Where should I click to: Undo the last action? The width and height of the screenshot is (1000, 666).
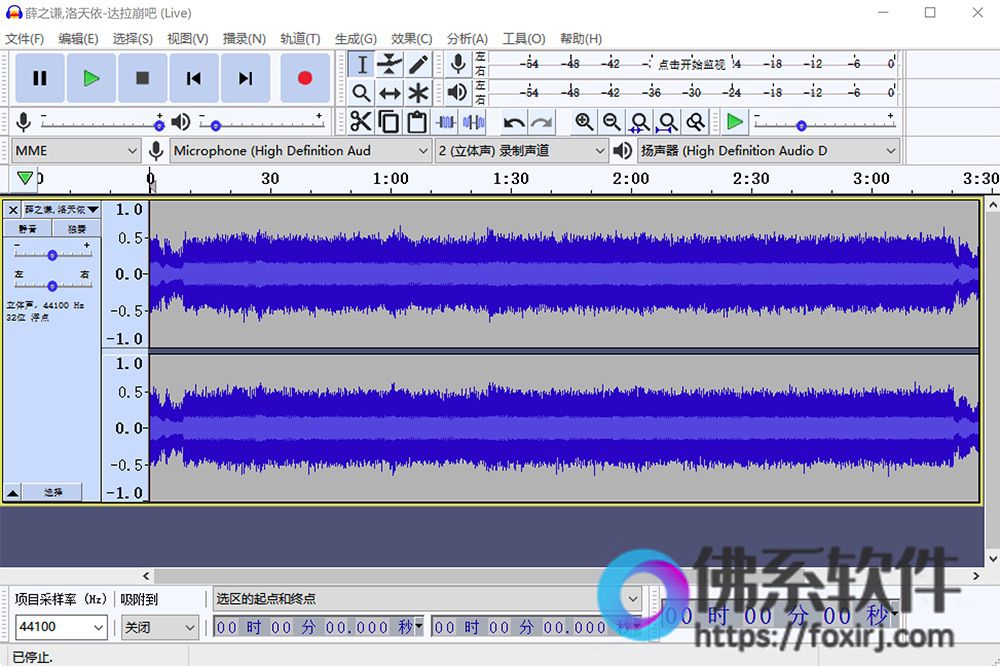pos(514,121)
